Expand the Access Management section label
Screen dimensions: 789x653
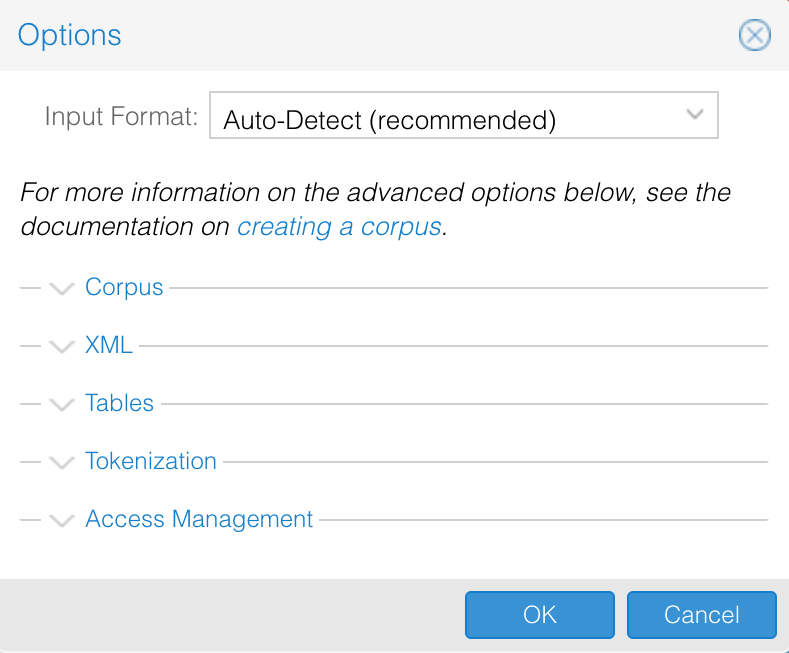199,519
